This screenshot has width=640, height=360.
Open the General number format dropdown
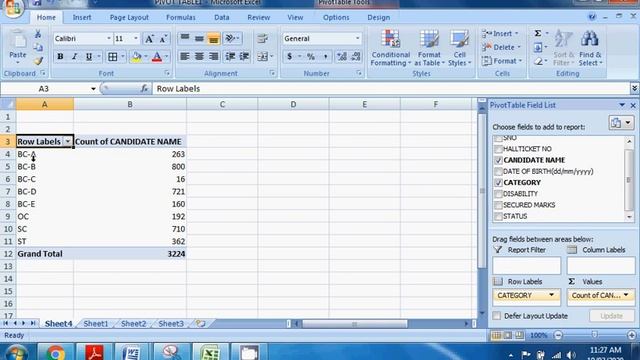(x=358, y=39)
